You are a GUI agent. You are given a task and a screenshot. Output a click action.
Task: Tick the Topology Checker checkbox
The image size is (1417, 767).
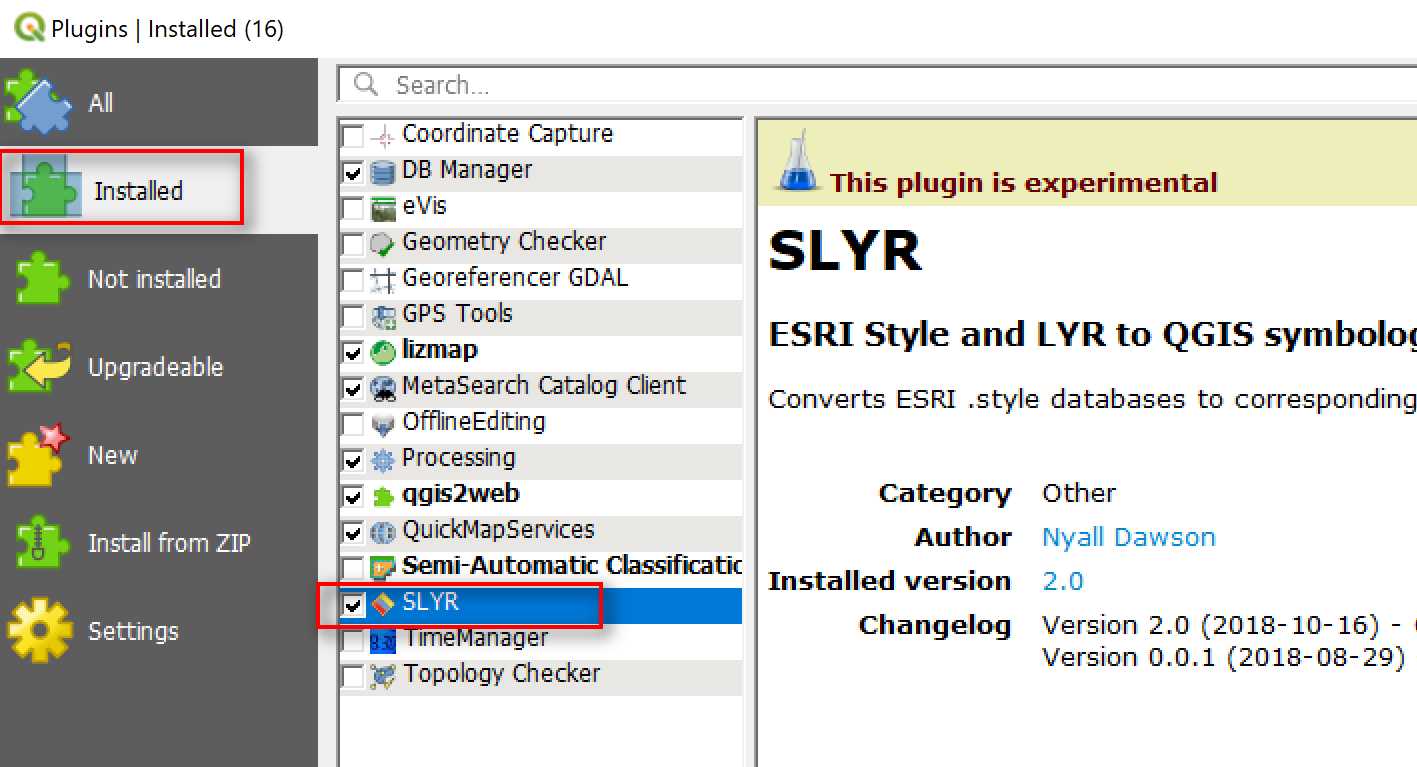(353, 676)
